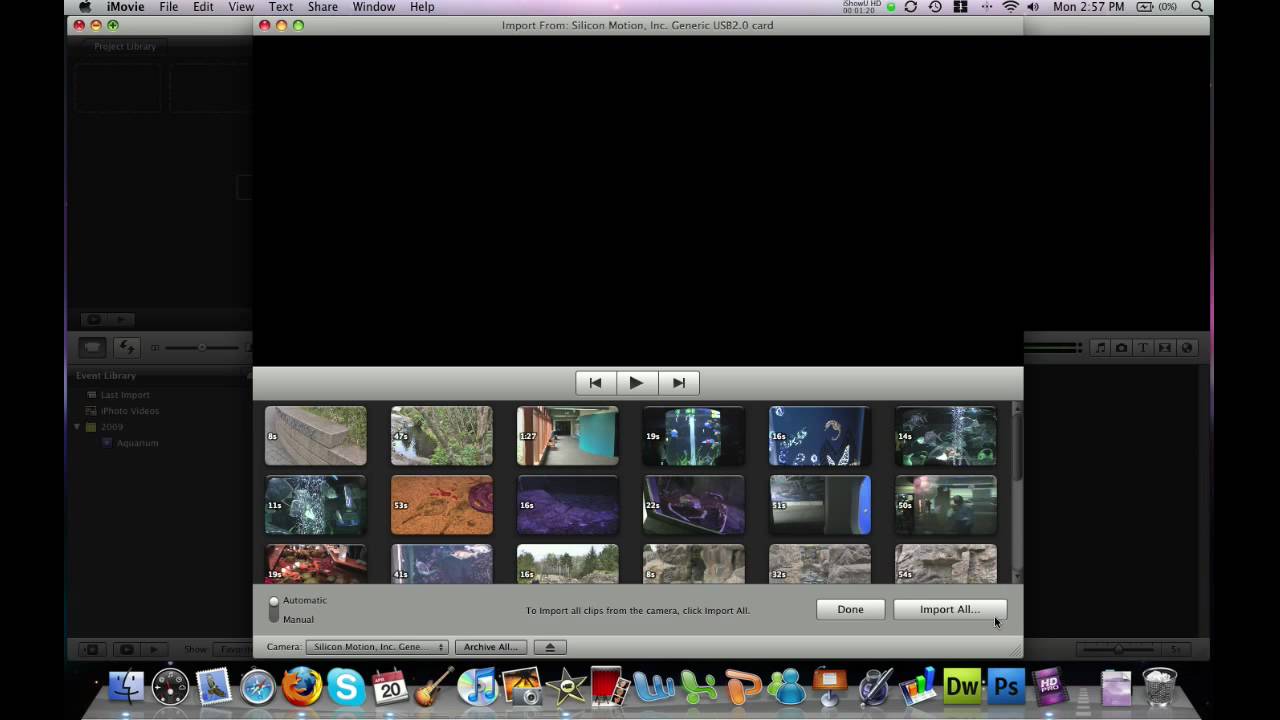Click the swap events and projects button

[x=126, y=347]
